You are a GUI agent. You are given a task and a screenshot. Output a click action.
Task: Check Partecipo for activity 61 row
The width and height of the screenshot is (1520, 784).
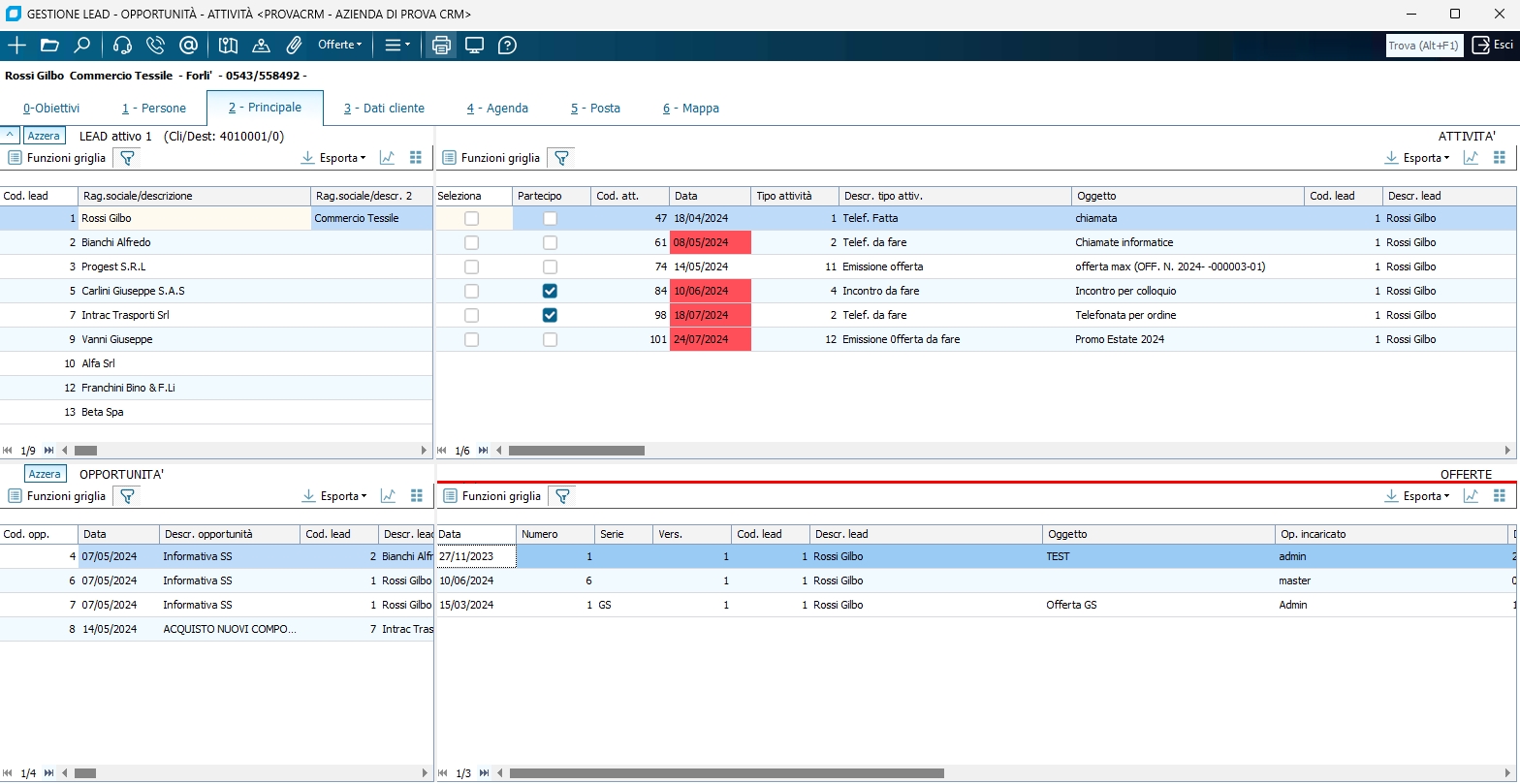550,243
